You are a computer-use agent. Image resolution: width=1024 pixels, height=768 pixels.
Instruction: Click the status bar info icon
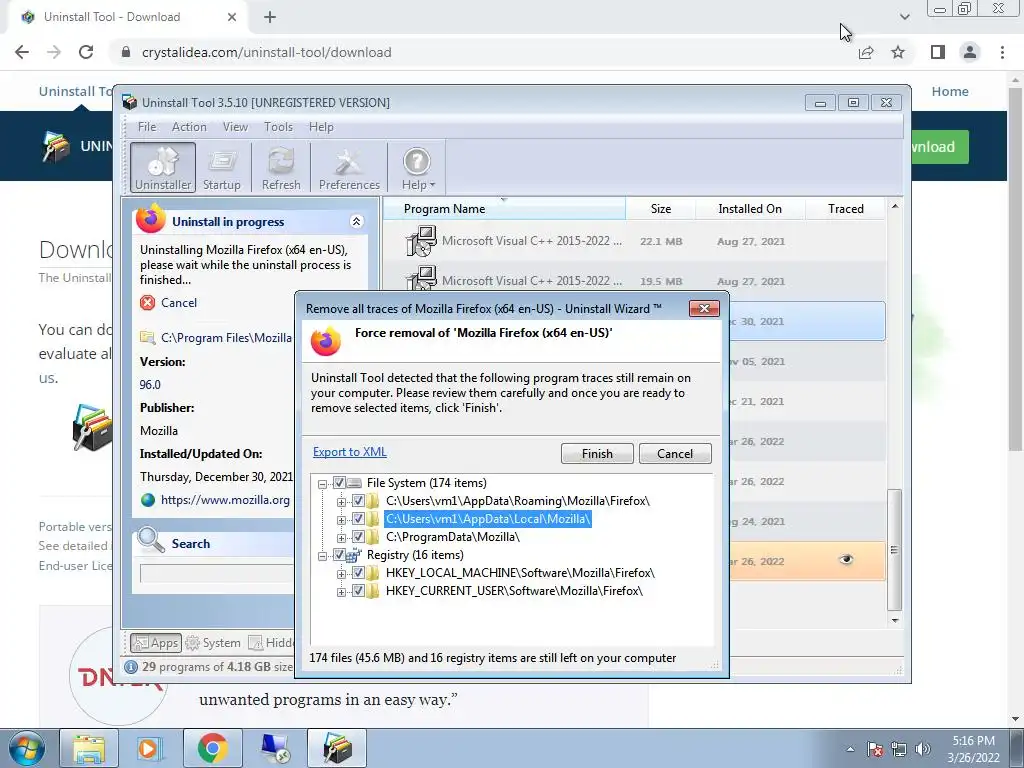point(131,667)
